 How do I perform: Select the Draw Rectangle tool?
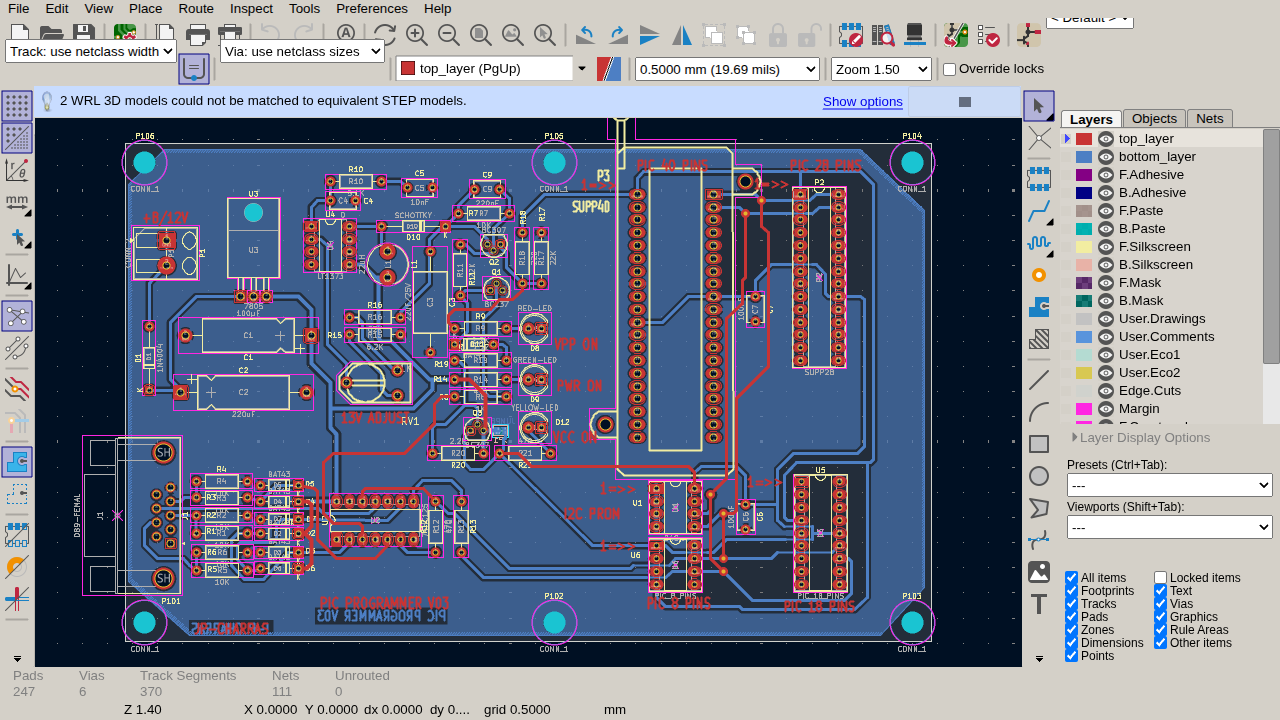[1039, 444]
